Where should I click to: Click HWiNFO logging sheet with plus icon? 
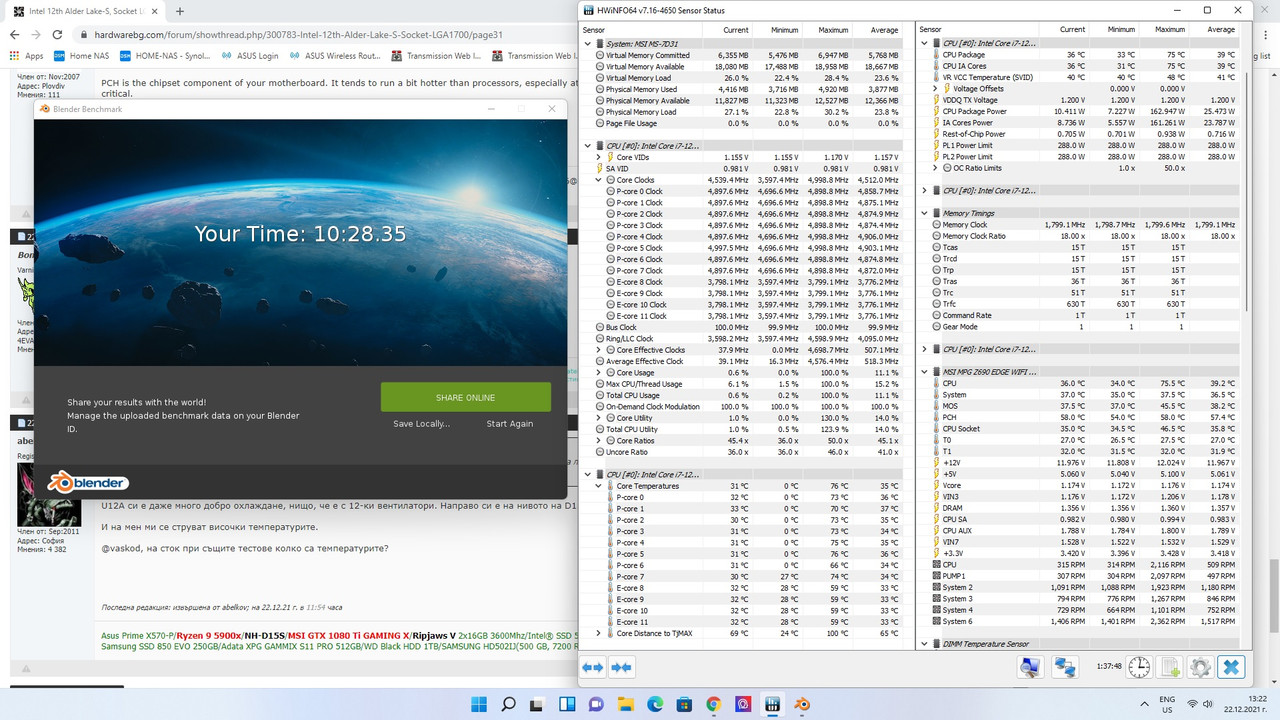coord(1170,667)
